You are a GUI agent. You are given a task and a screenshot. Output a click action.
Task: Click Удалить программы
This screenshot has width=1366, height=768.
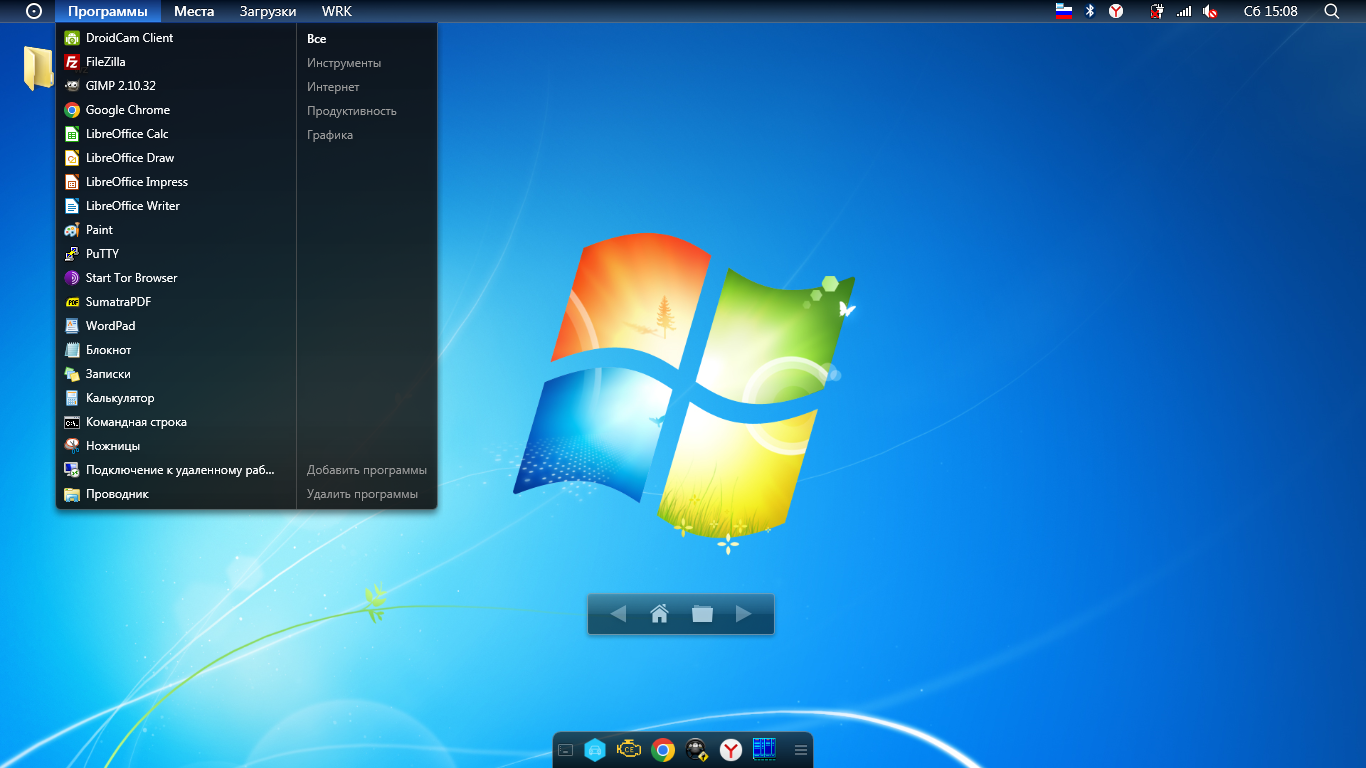[x=363, y=494]
